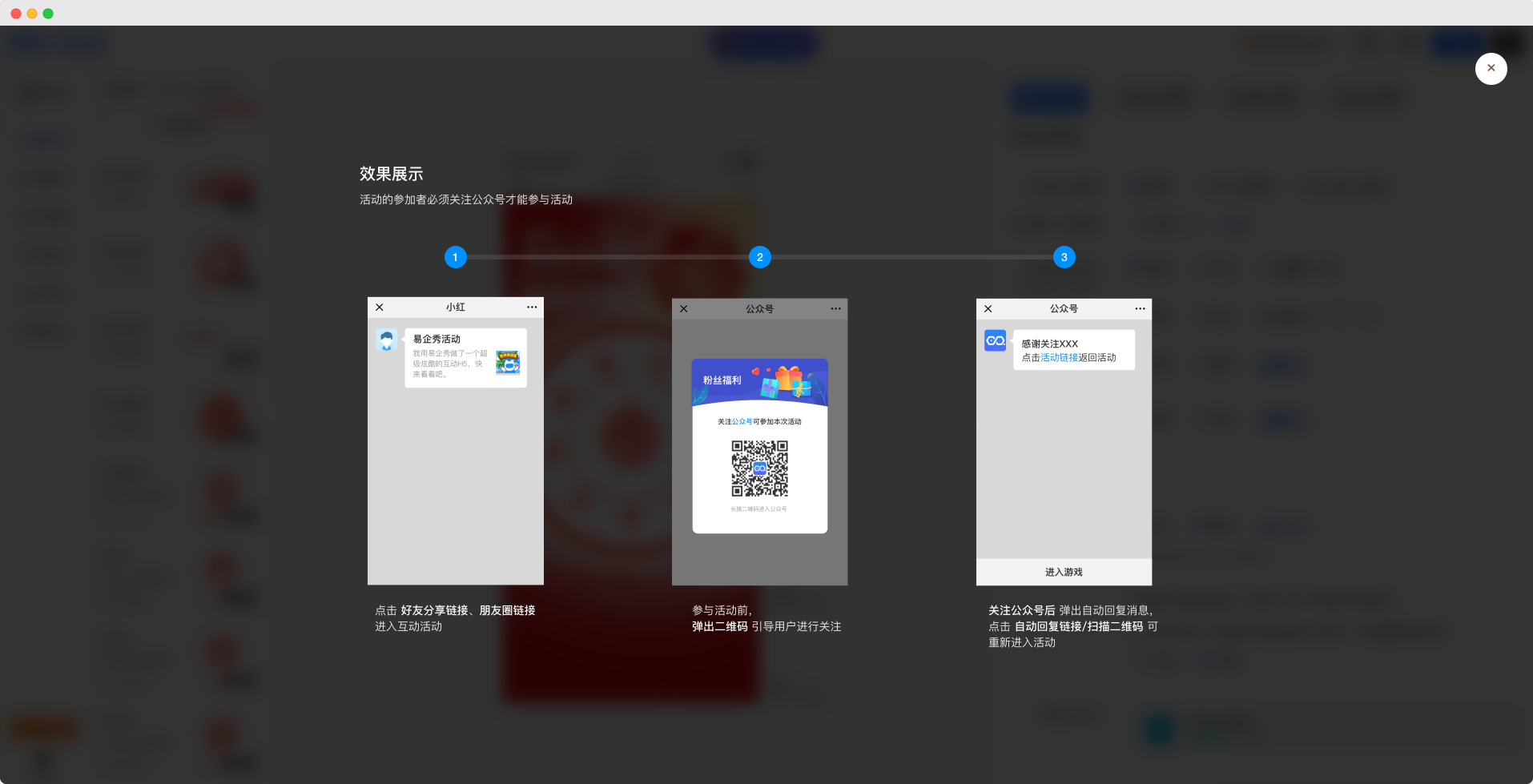Viewport: 1533px width, 784px height.
Task: Click the X icon in the 小红 chat mockup
Action: pyautogui.click(x=380, y=308)
